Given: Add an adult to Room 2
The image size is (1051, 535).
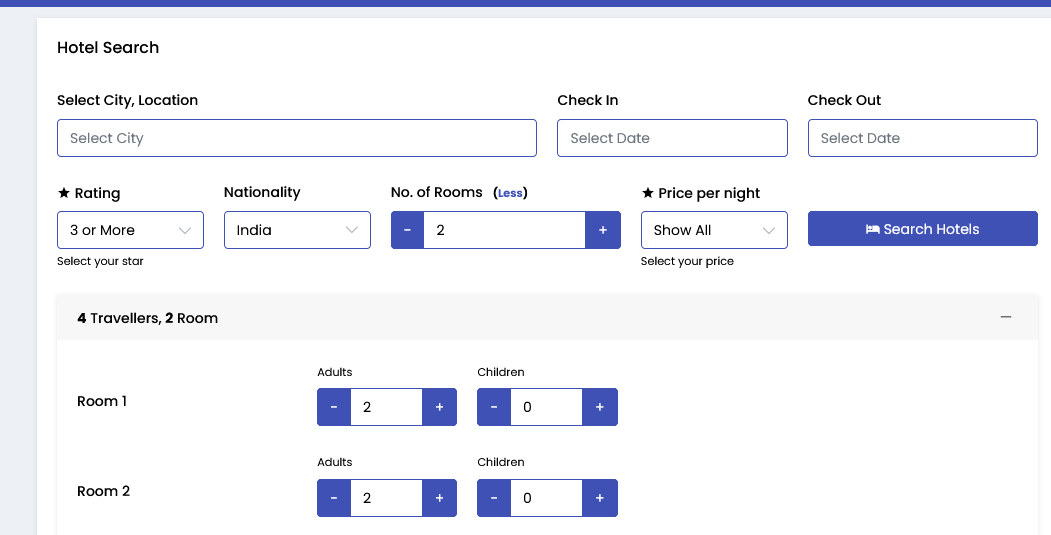Looking at the screenshot, I should [439, 498].
